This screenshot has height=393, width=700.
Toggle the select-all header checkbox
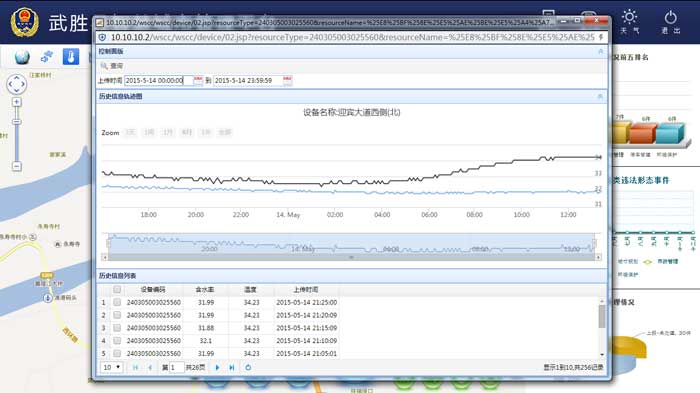[117, 289]
